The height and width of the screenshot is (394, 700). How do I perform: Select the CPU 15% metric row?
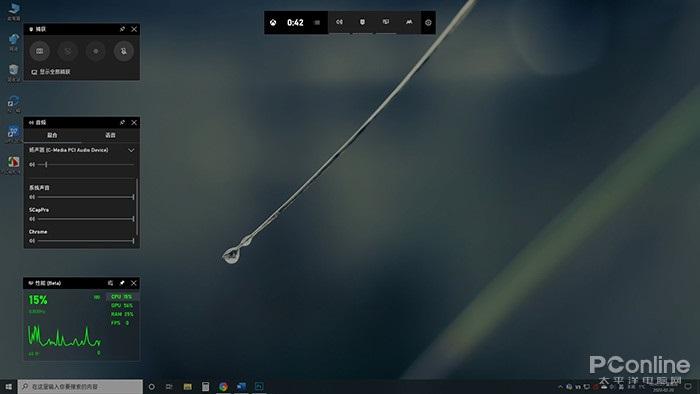[x=123, y=297]
